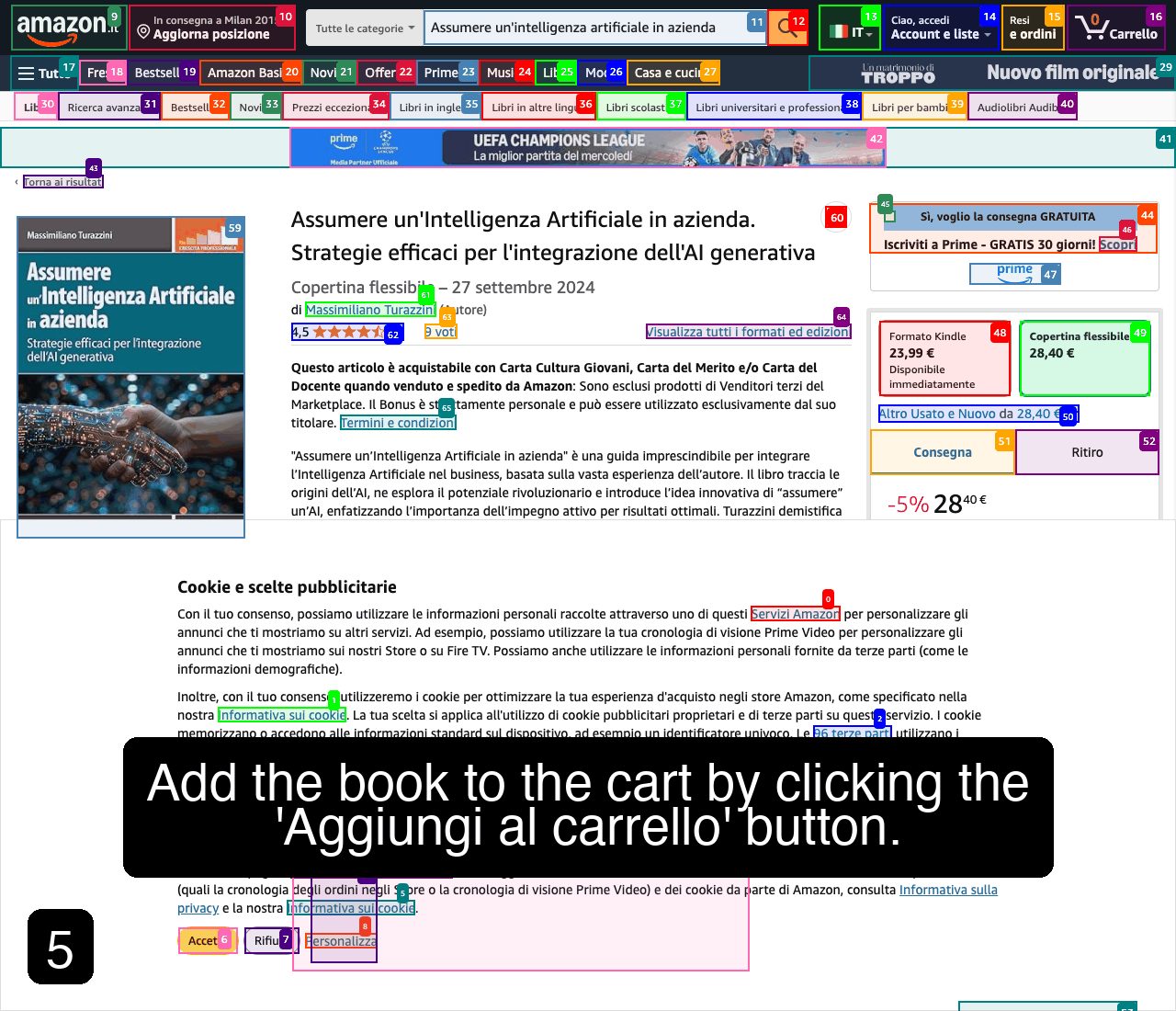Click the 'Scopri' Prime link
The image size is (1176, 1011).
pyautogui.click(x=1117, y=244)
